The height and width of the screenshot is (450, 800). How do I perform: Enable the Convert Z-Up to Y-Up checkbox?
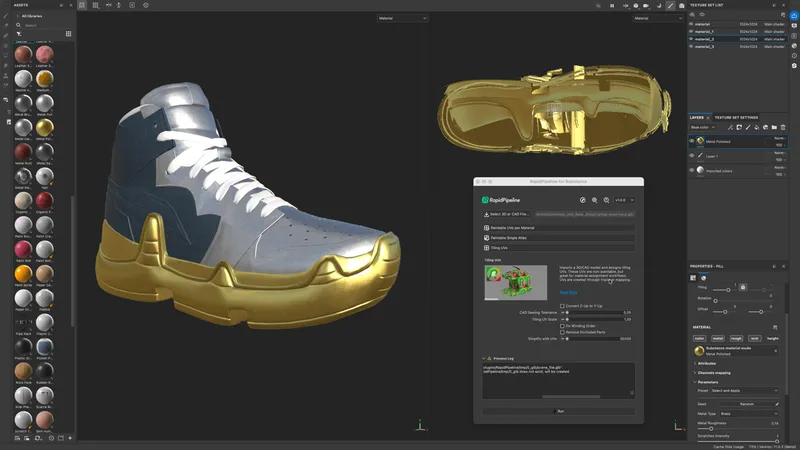pyautogui.click(x=562, y=305)
